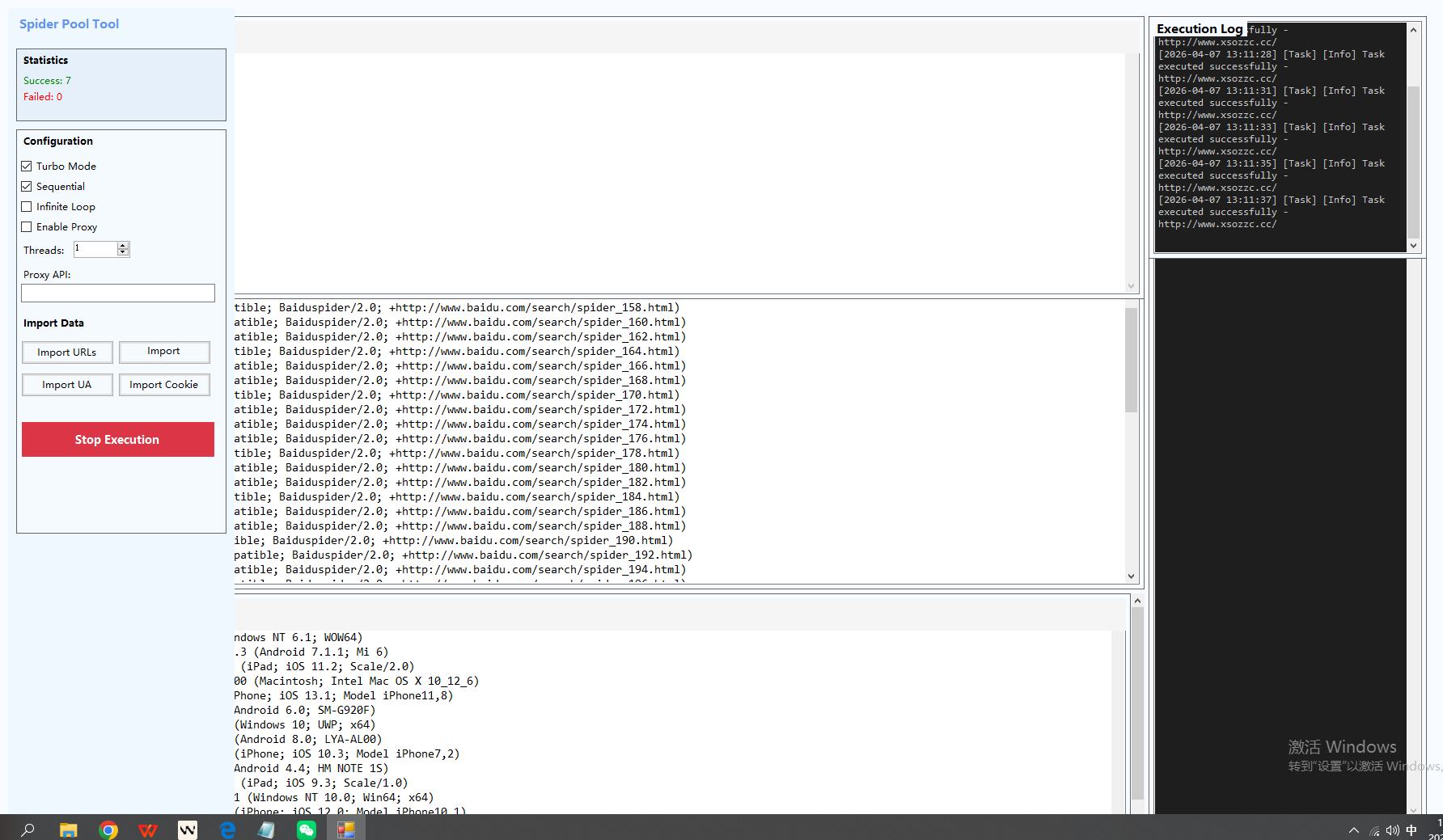Open File Explorer from the taskbar
Screen dimensions: 1443x840
coord(68,829)
